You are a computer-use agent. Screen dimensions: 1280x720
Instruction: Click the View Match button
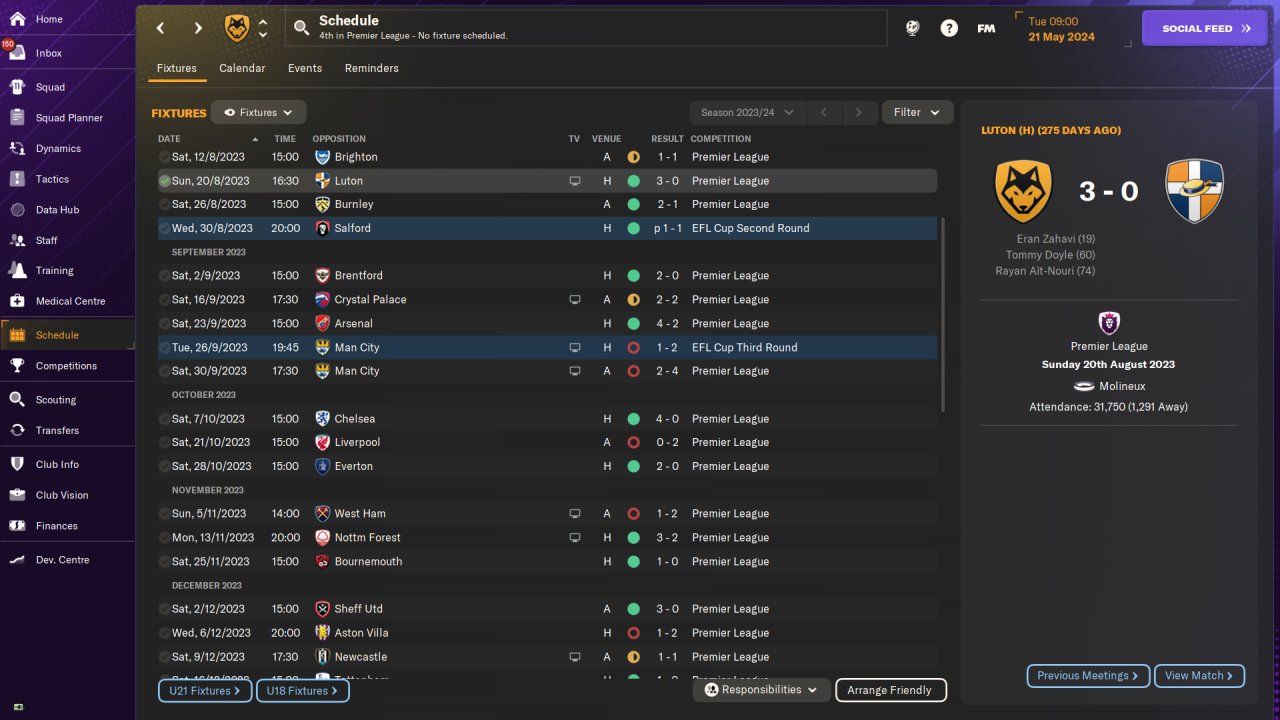click(x=1199, y=676)
